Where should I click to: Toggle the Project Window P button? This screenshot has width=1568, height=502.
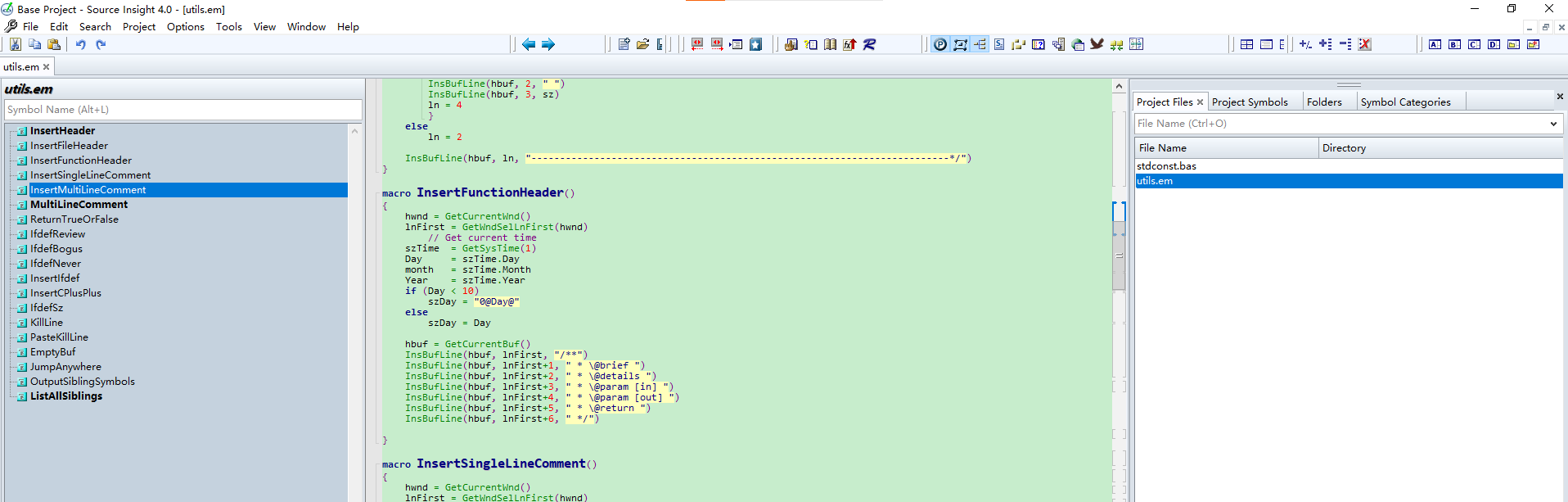940,44
